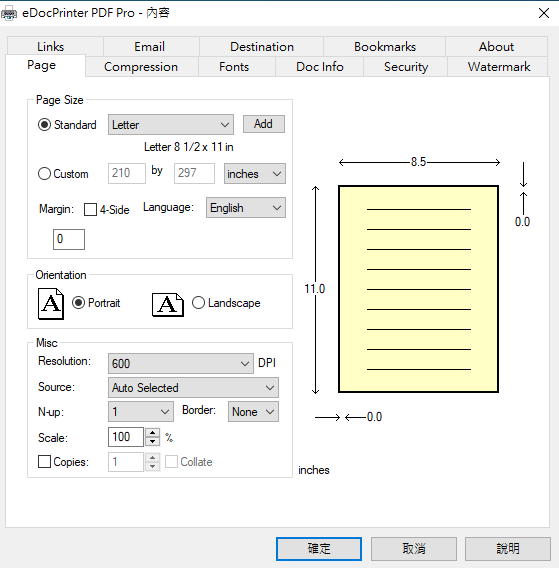Open the Bookmarks tab
Screen dimensions: 559x568
coord(385,47)
